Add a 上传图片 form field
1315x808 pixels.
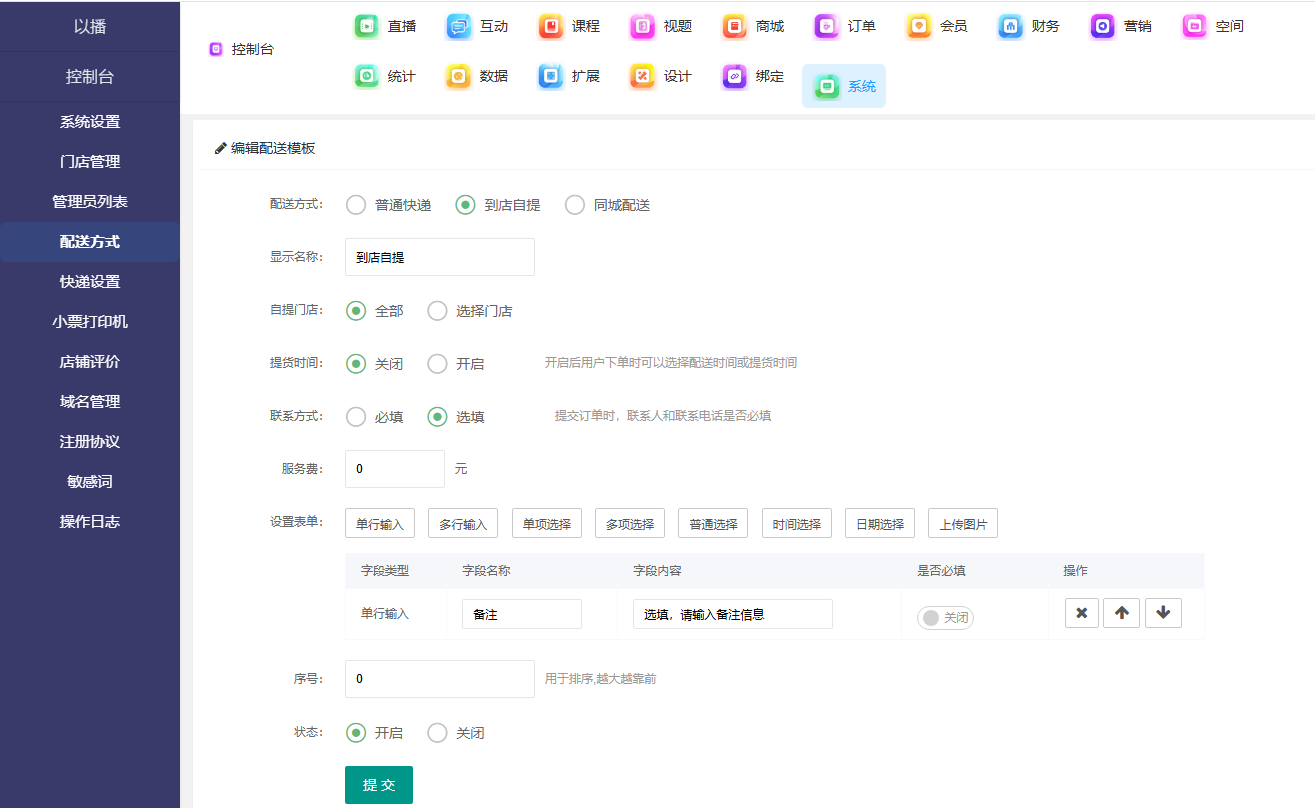tap(962, 524)
